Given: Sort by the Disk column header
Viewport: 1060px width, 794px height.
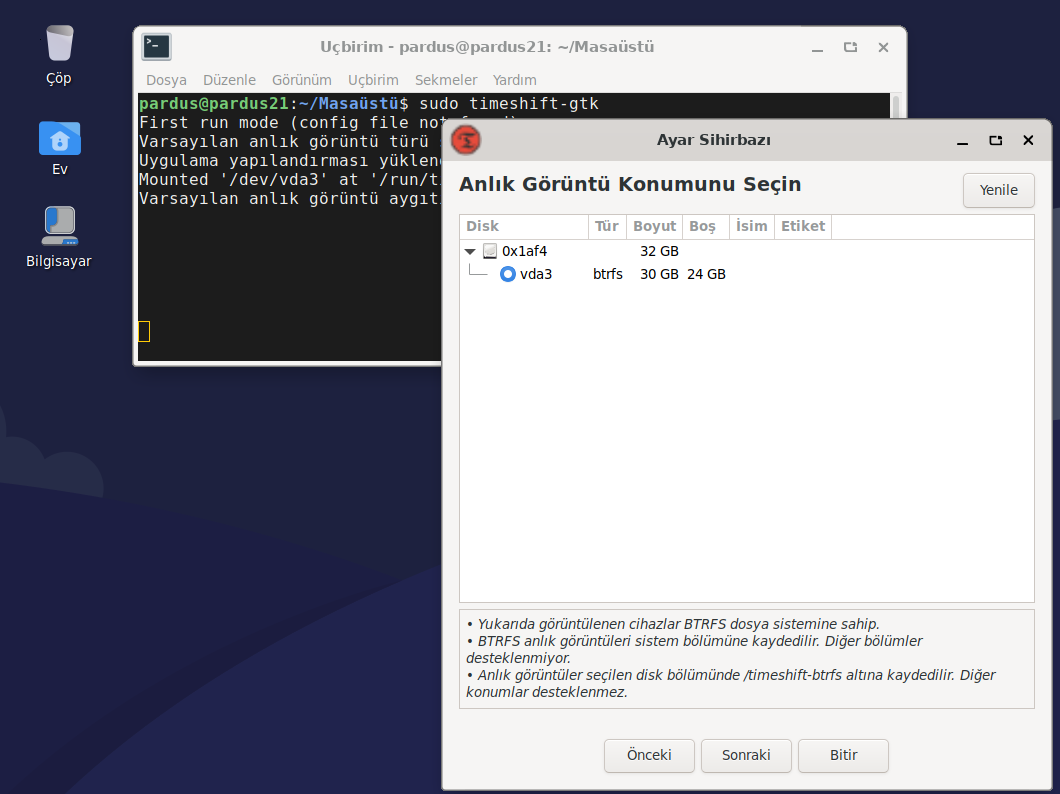Looking at the screenshot, I should click(524, 226).
